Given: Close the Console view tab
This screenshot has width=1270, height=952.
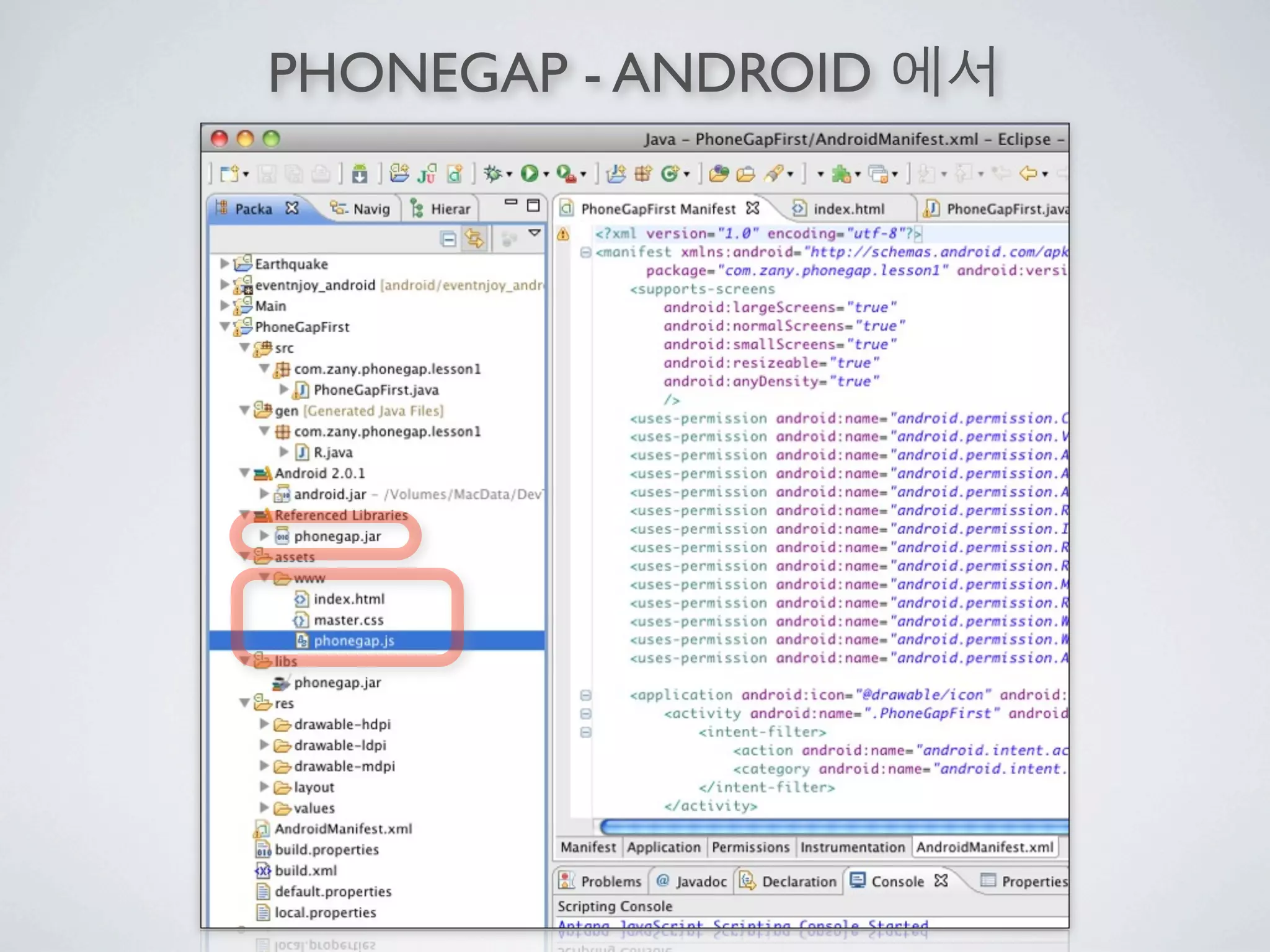Looking at the screenshot, I should click(941, 880).
